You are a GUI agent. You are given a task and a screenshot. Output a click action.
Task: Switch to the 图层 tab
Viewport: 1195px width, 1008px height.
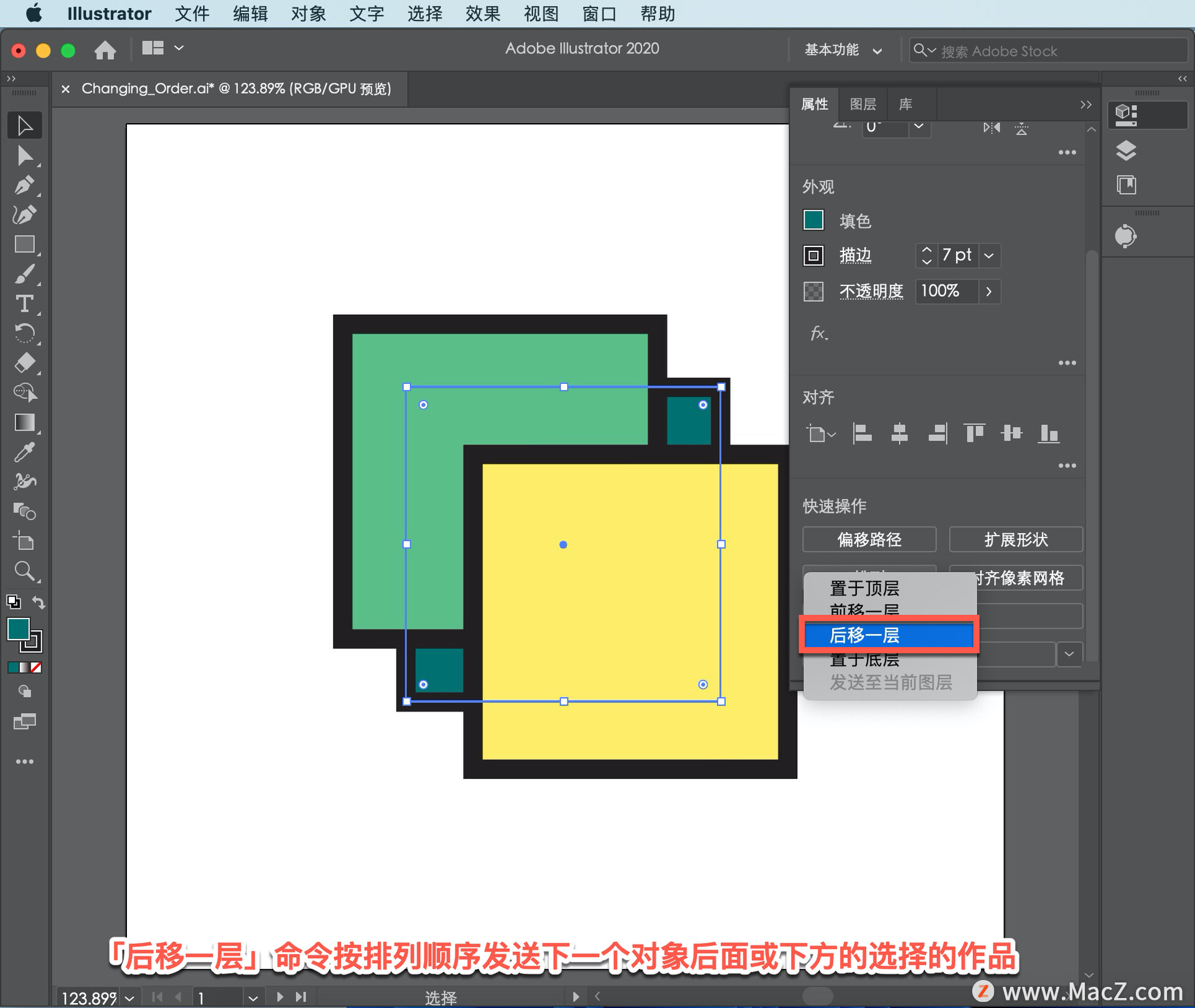pos(863,104)
